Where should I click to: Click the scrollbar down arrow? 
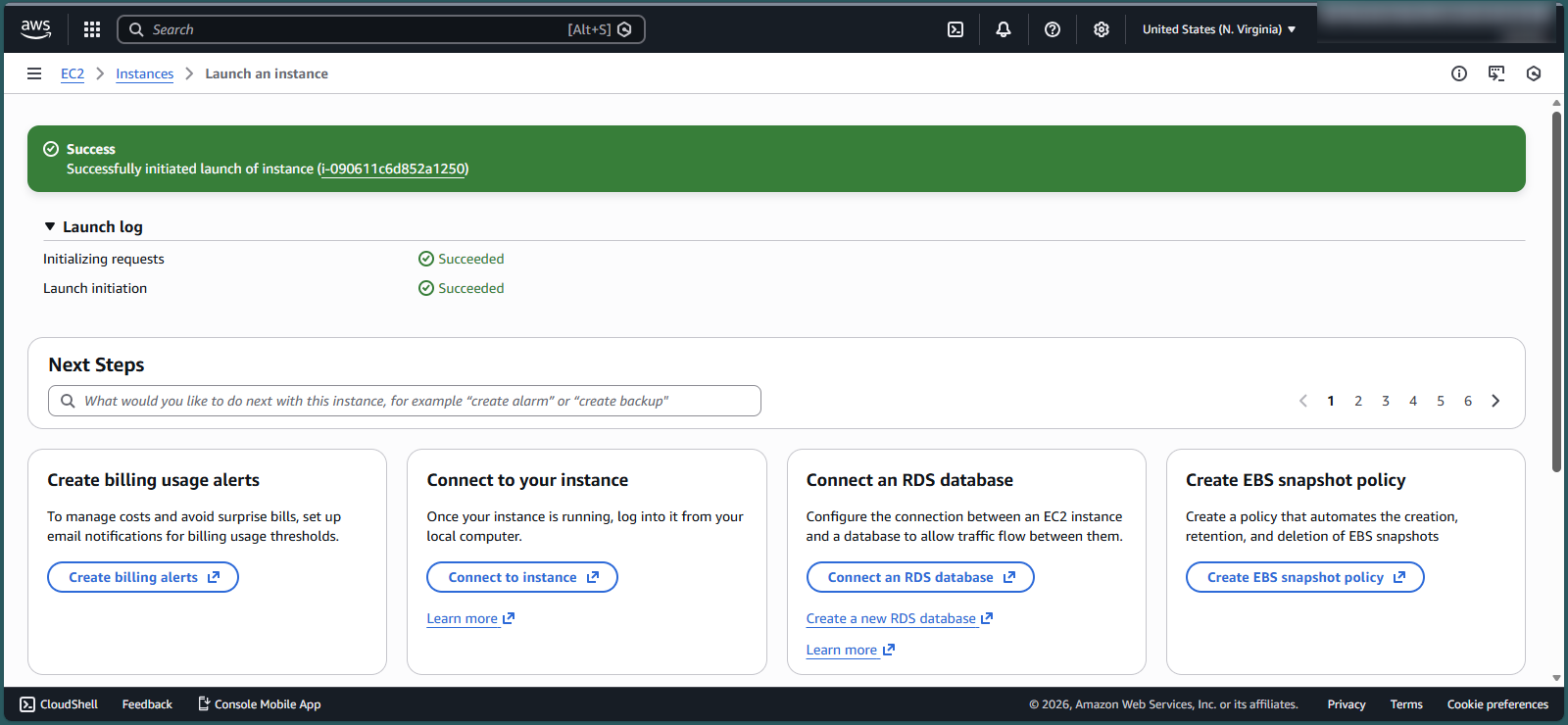1556,678
